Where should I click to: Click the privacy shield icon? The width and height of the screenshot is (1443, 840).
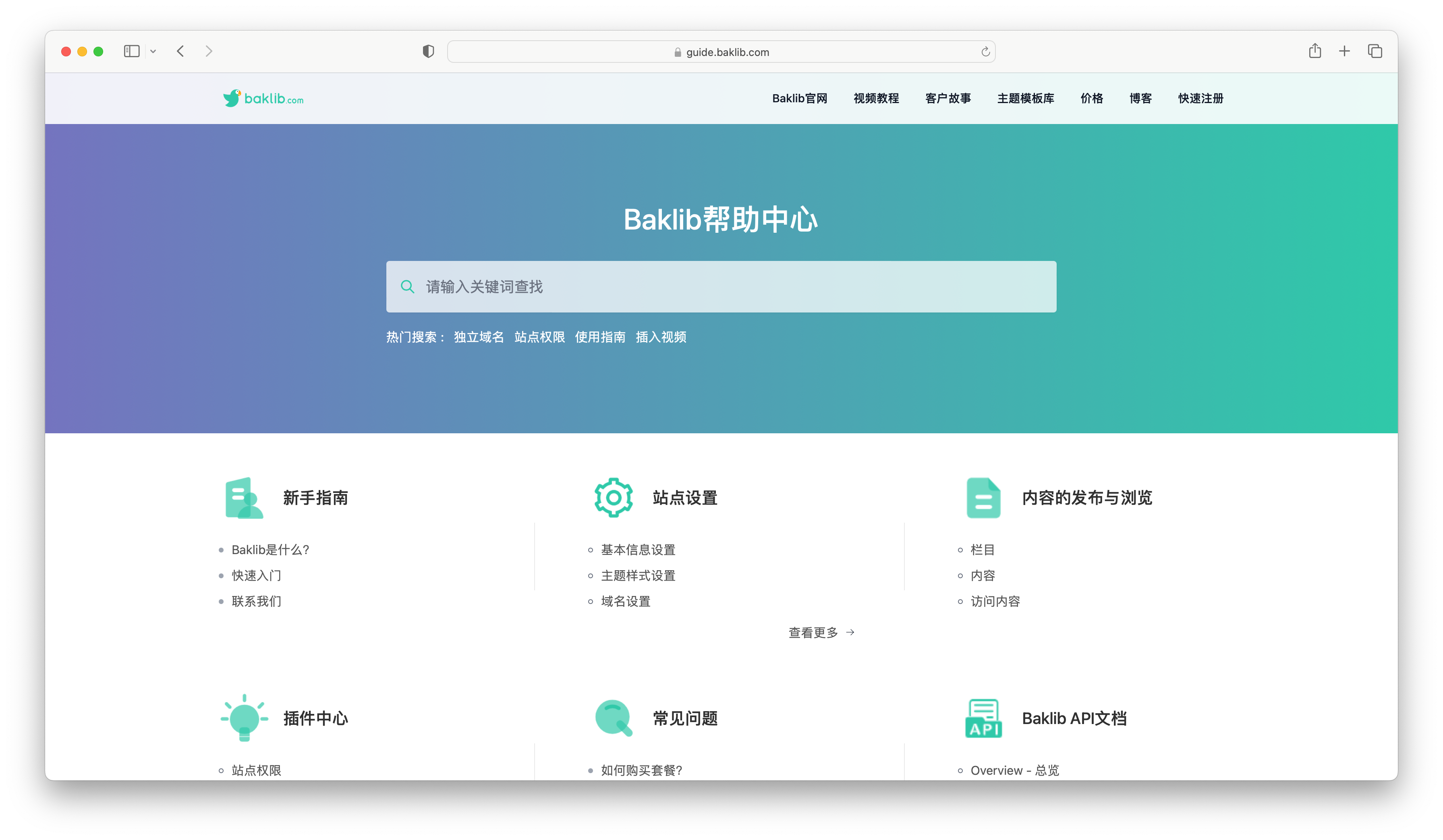coord(428,52)
